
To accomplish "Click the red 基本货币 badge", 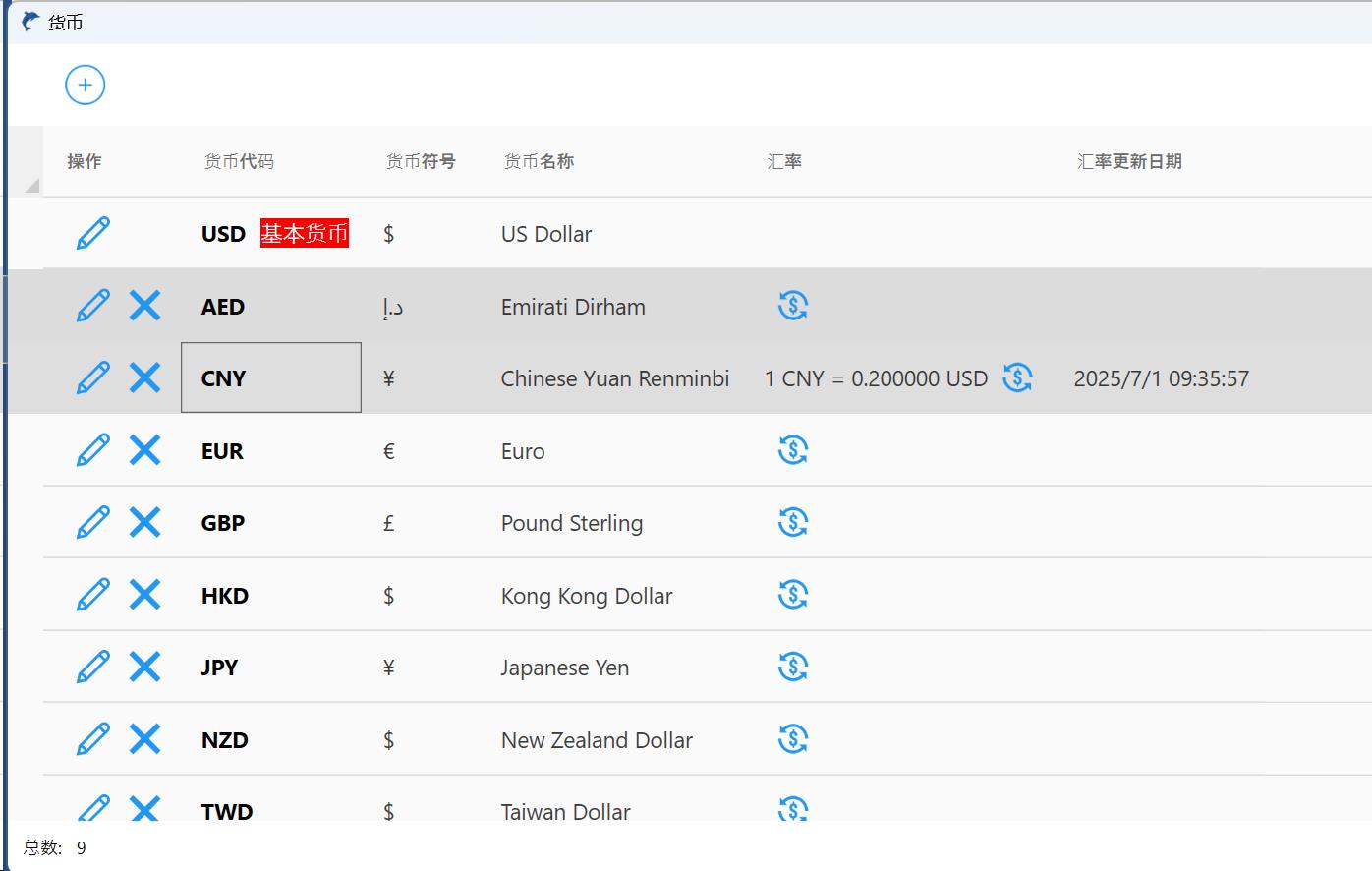I will pyautogui.click(x=305, y=234).
